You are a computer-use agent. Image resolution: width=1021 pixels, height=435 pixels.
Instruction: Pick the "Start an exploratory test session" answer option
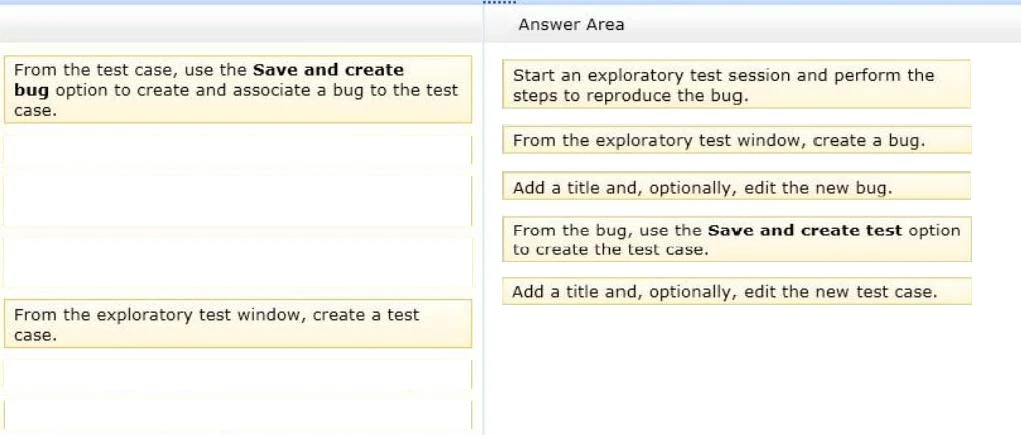coord(736,85)
